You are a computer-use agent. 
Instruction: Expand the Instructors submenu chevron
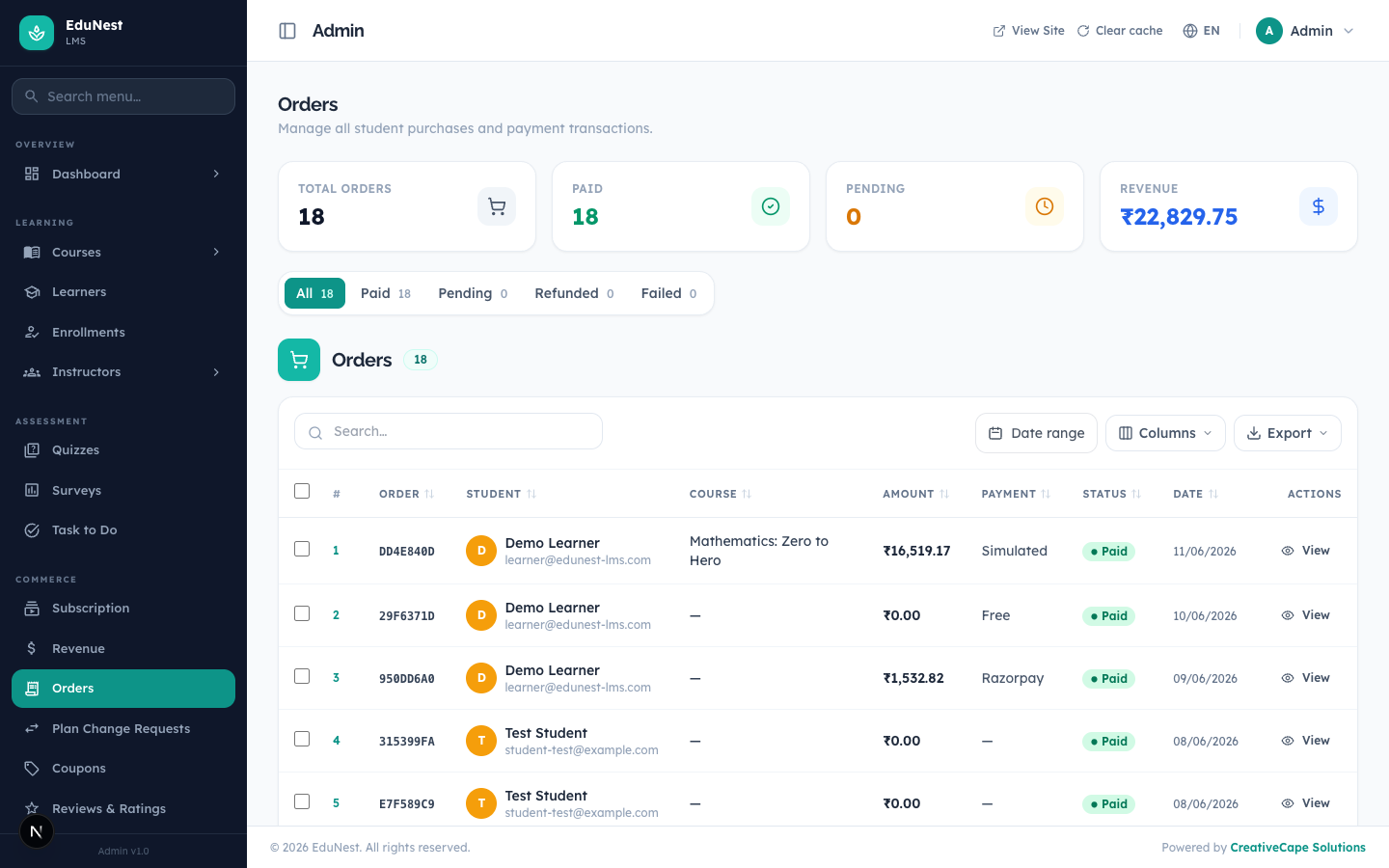click(216, 372)
